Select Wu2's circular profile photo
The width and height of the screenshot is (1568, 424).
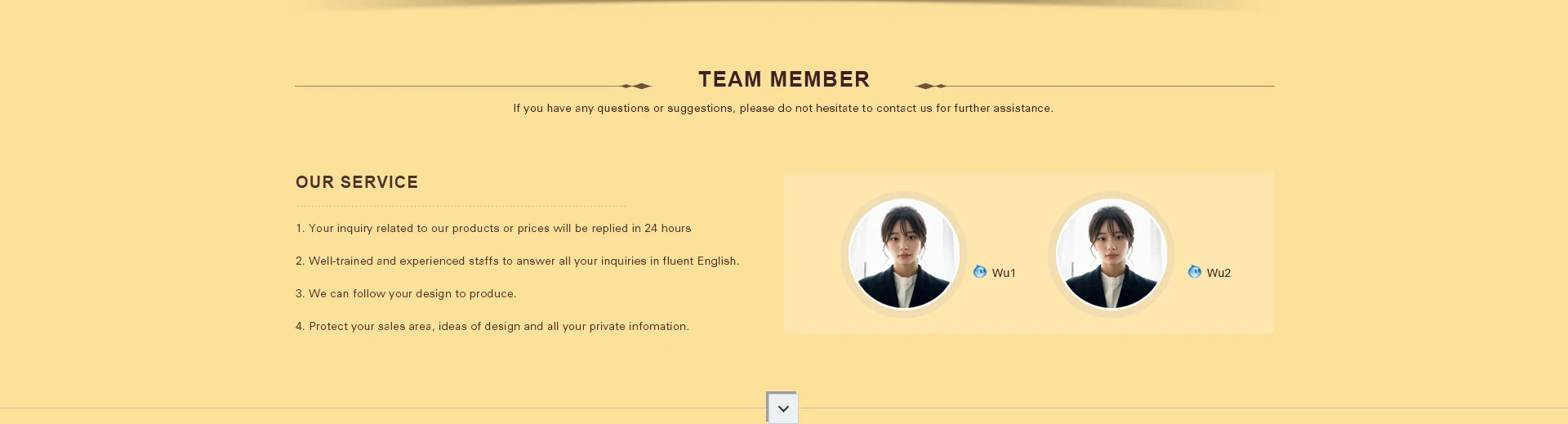coord(1111,254)
